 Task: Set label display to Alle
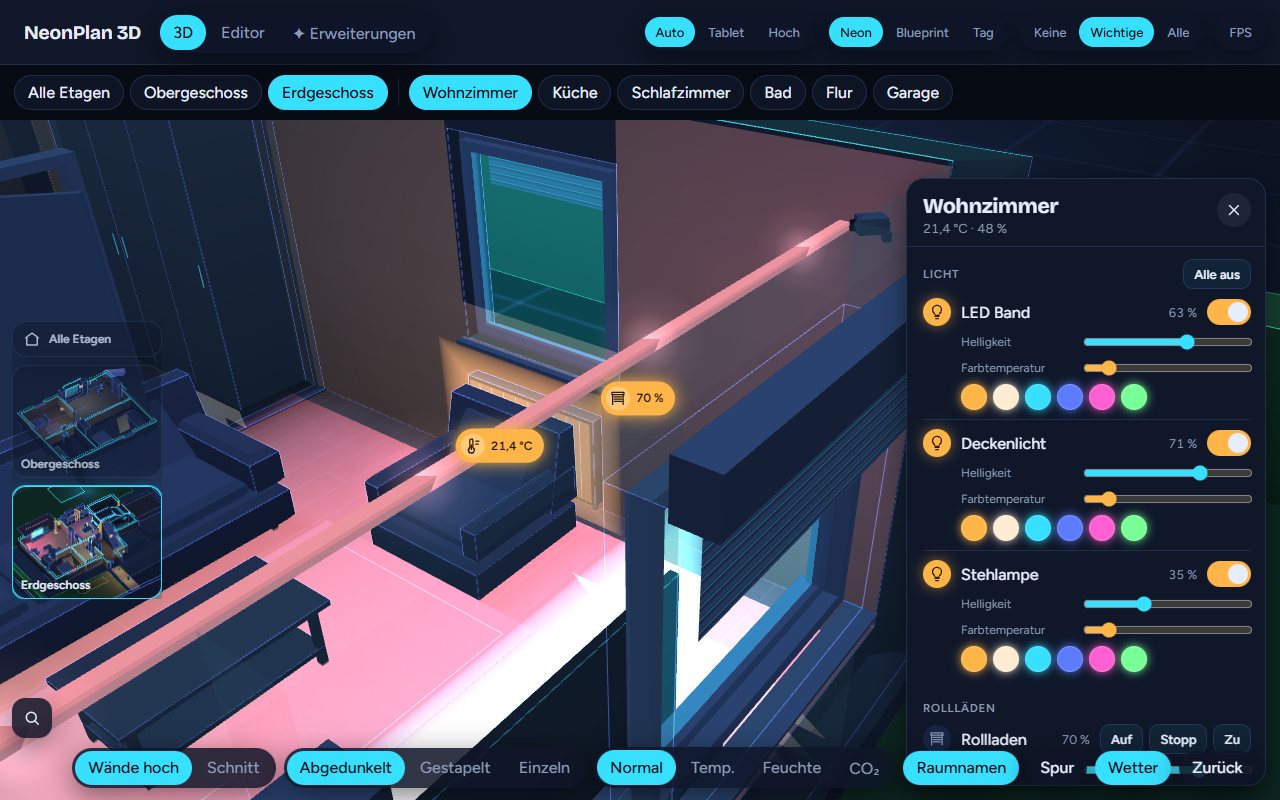(1178, 33)
